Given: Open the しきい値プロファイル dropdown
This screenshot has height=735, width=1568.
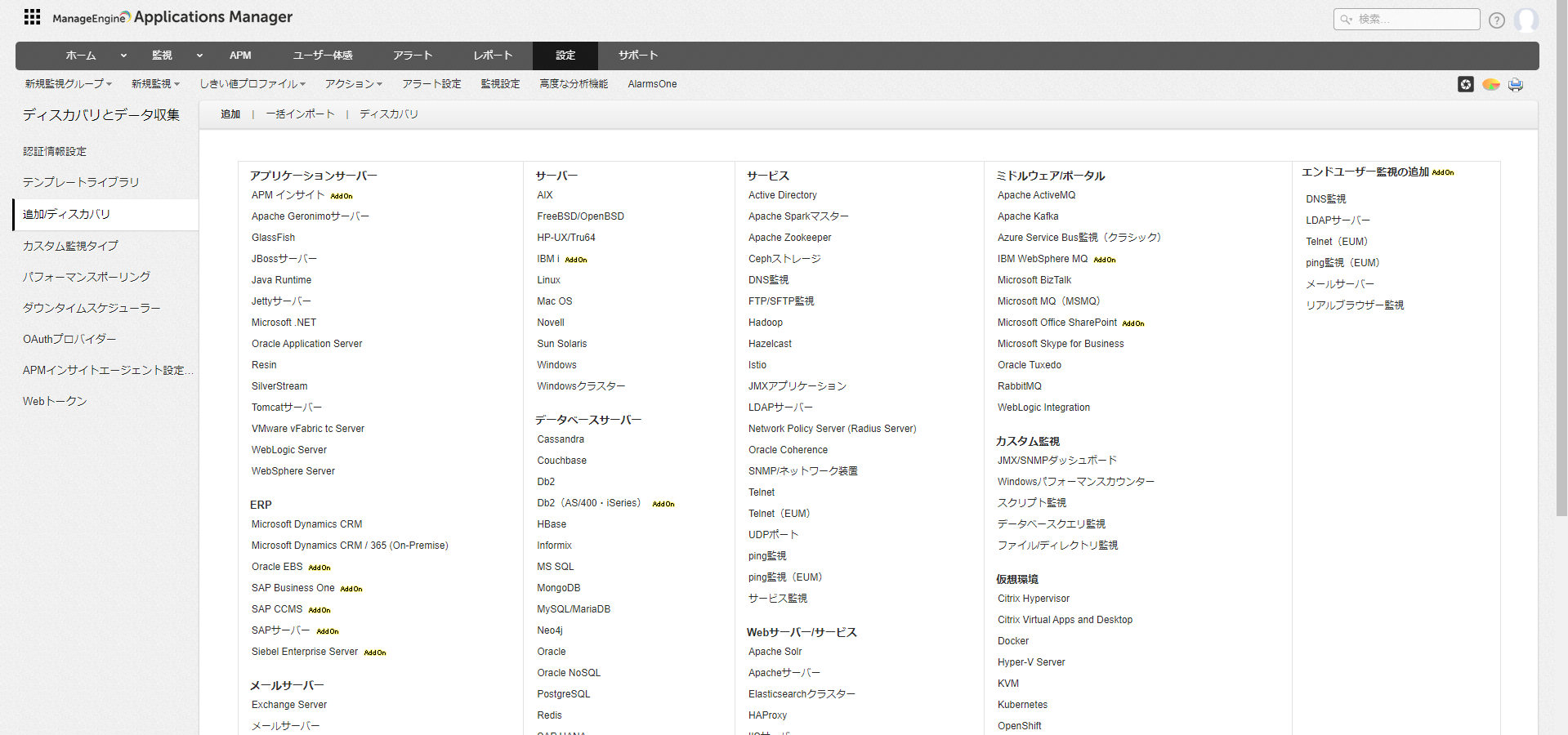Looking at the screenshot, I should point(252,84).
